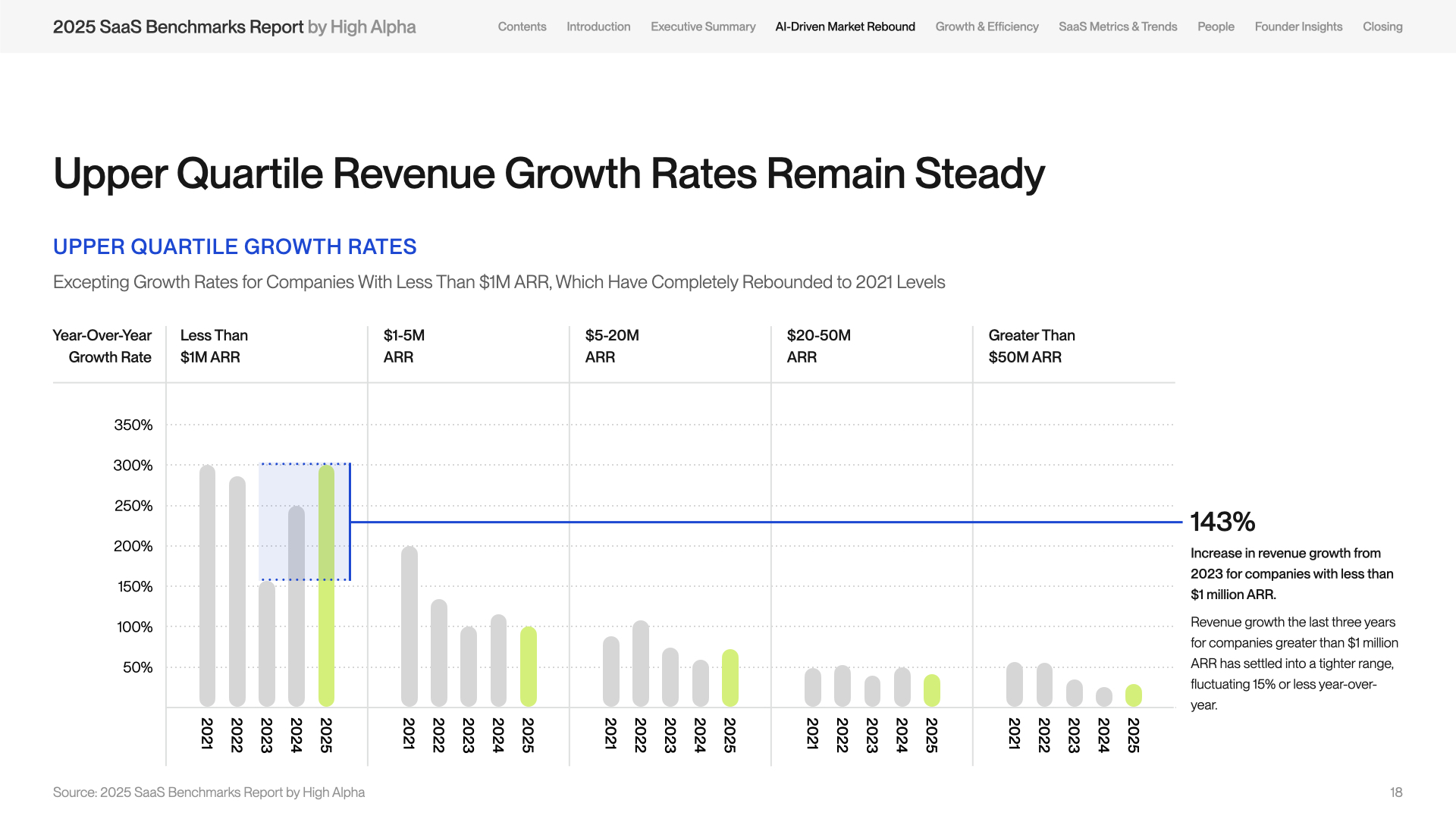
Task: Select AI-Driven Market Rebound tab
Action: (x=845, y=27)
